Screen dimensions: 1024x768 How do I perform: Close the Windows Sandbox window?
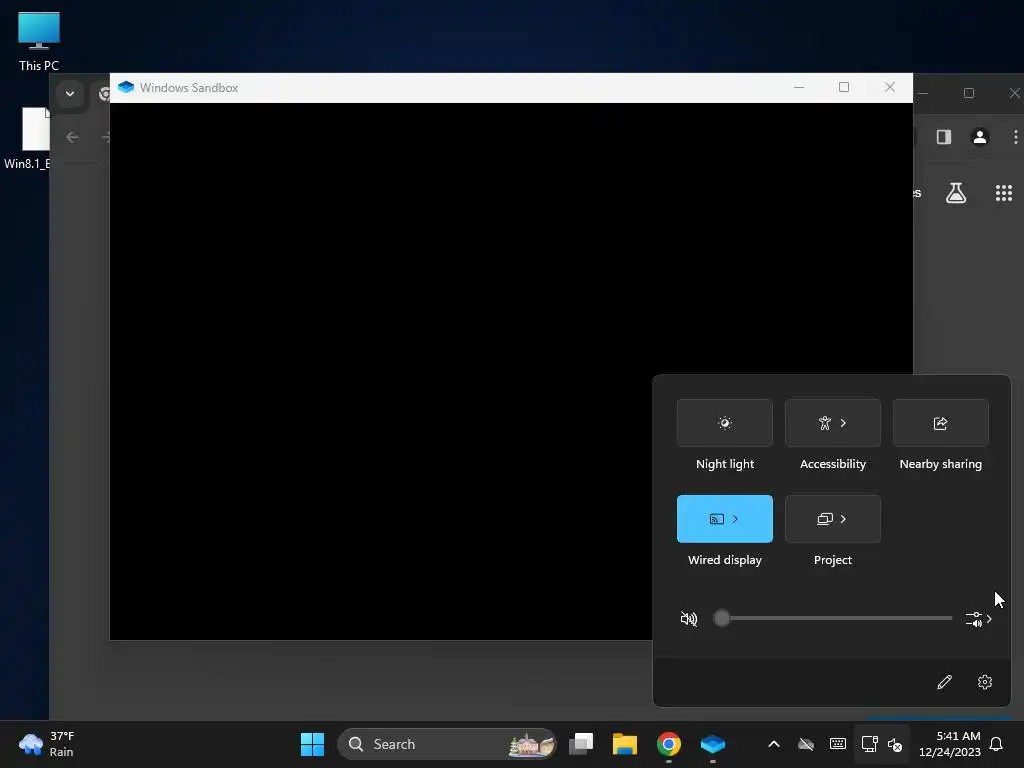pyautogui.click(x=889, y=88)
